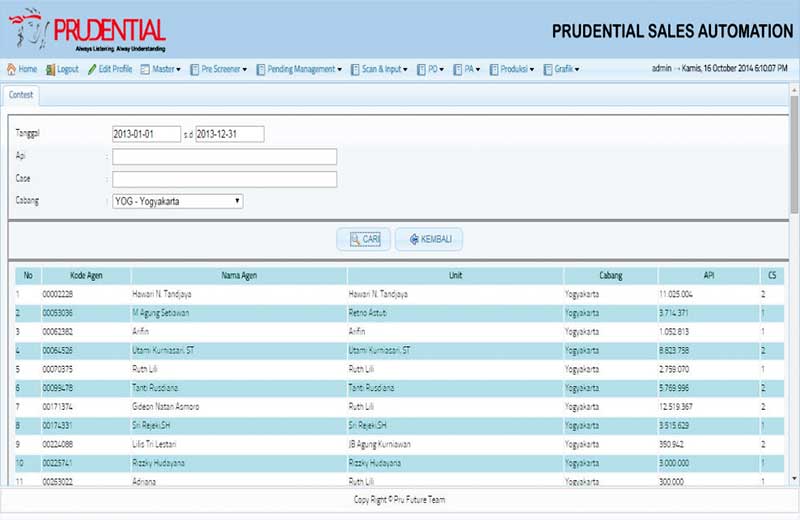
Task: Click the Case text input field
Action: (x=224, y=179)
